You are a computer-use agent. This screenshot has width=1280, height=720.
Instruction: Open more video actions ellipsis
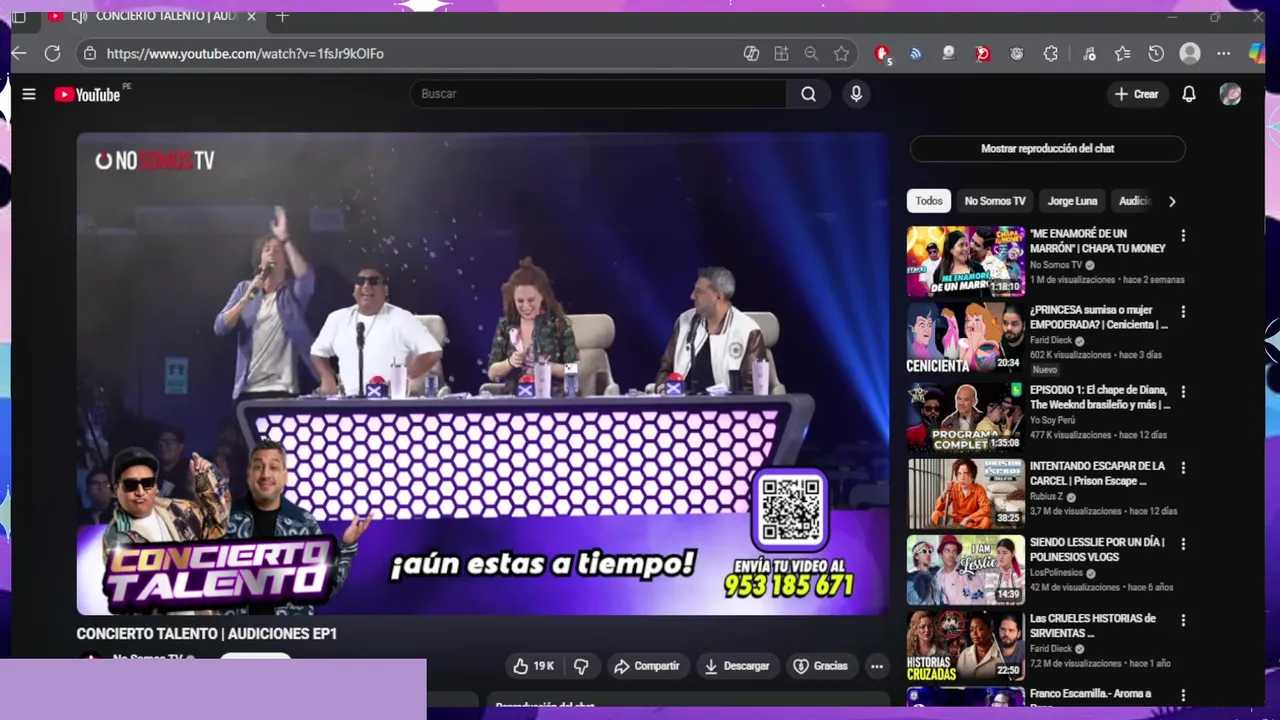(x=877, y=666)
